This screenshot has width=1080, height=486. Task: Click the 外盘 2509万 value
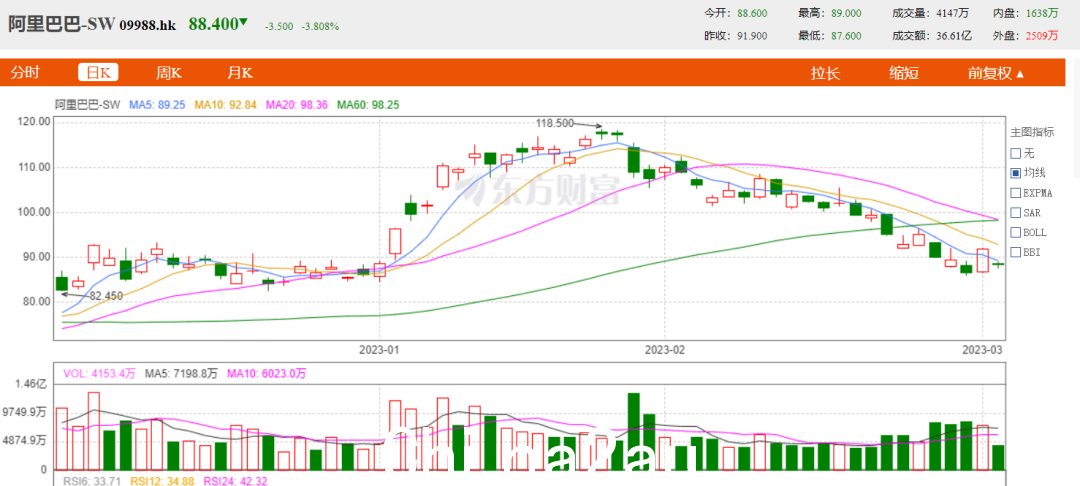(x=1042, y=36)
